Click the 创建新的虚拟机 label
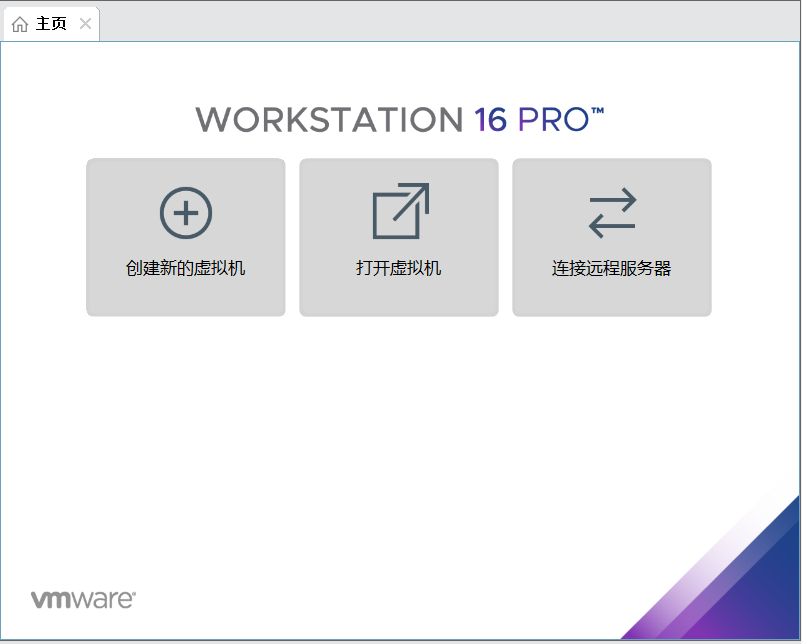Image resolution: width=802 pixels, height=644 pixels. 186,268
